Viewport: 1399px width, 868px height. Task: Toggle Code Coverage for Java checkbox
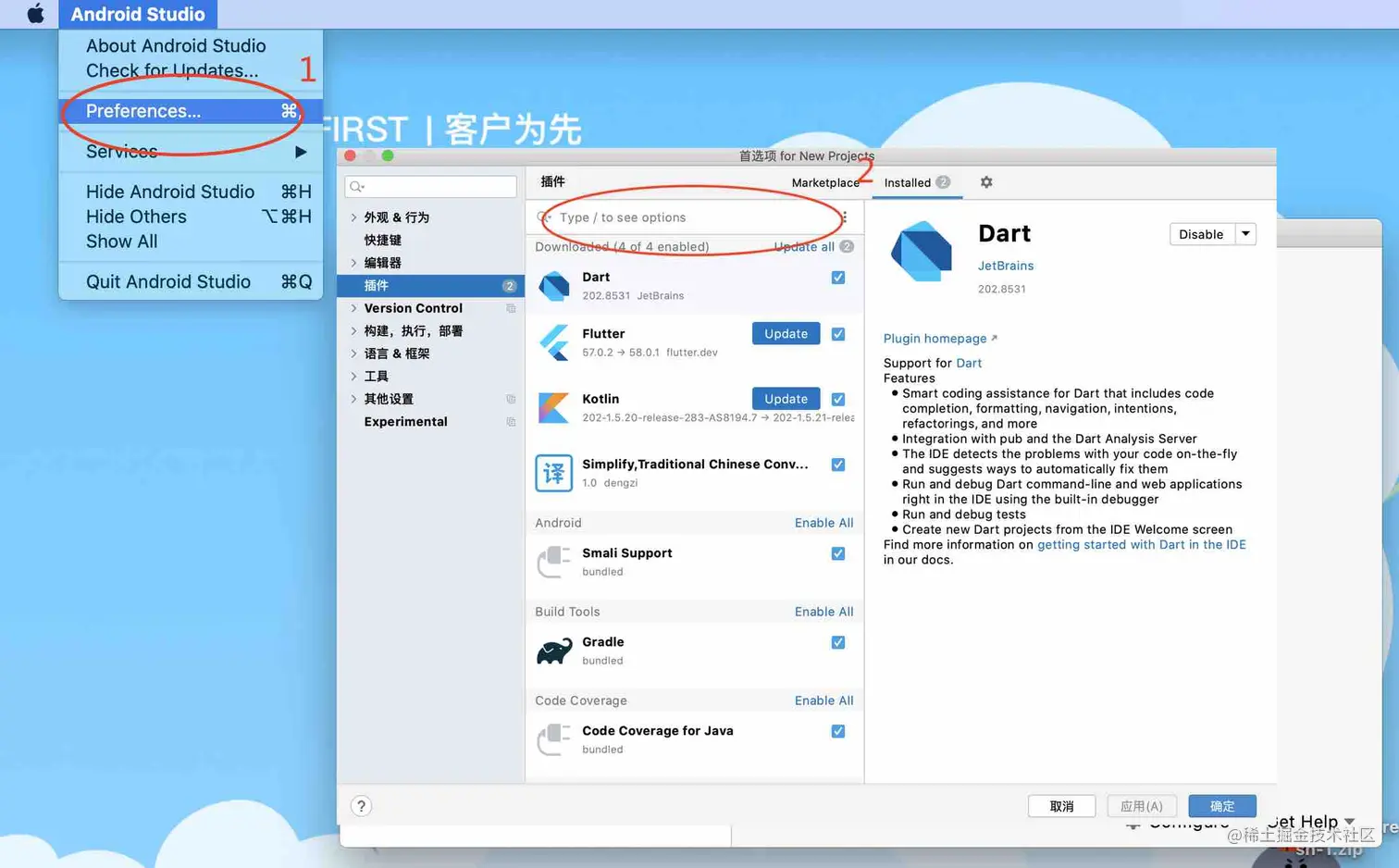(838, 731)
